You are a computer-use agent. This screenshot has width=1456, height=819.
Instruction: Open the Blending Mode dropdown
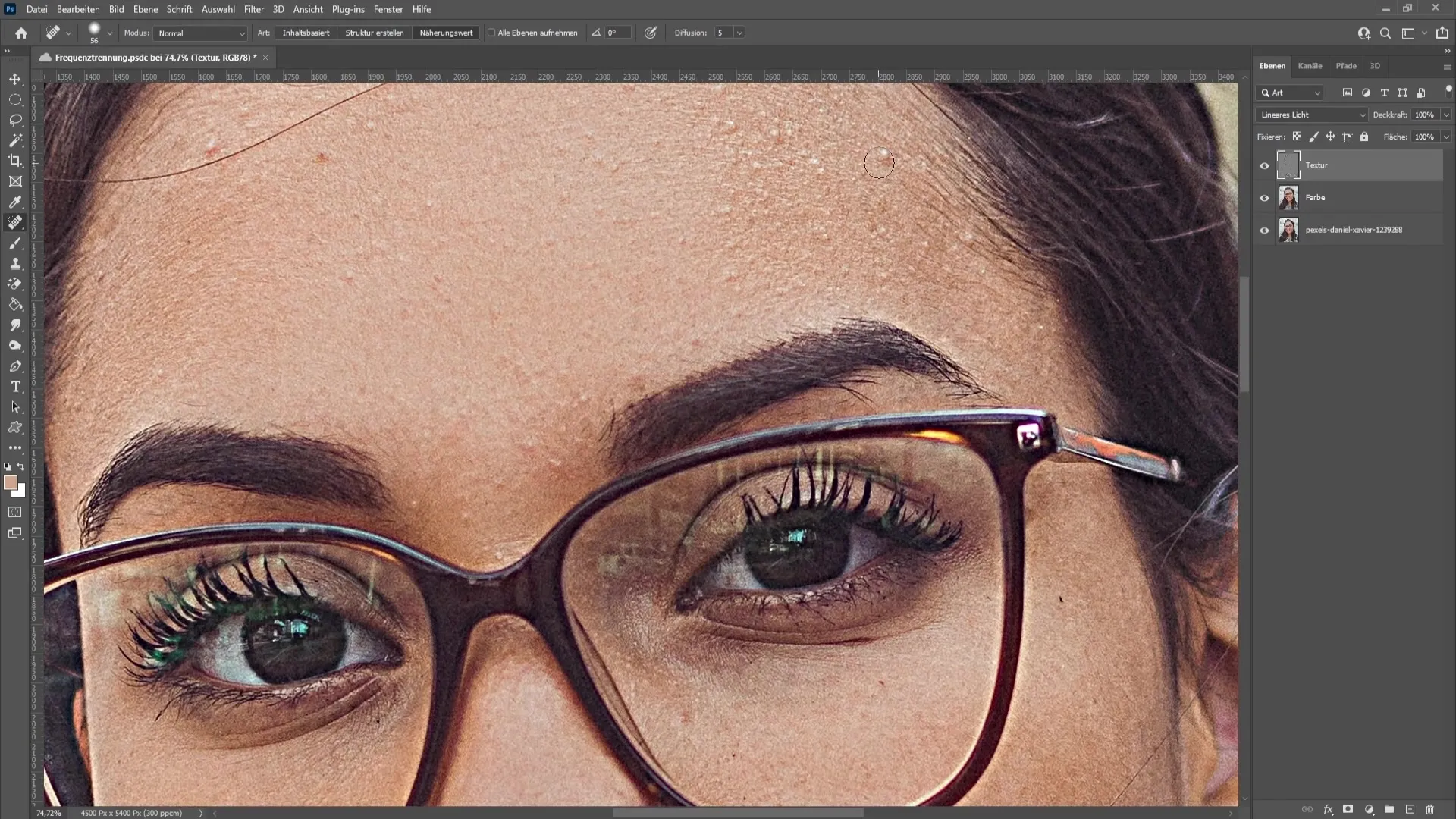coord(1313,113)
